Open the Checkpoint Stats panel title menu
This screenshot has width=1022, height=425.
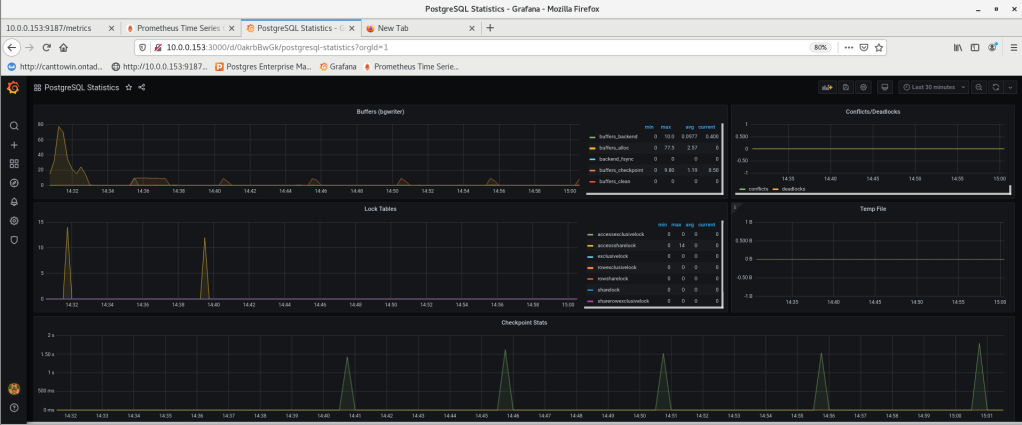coord(524,323)
